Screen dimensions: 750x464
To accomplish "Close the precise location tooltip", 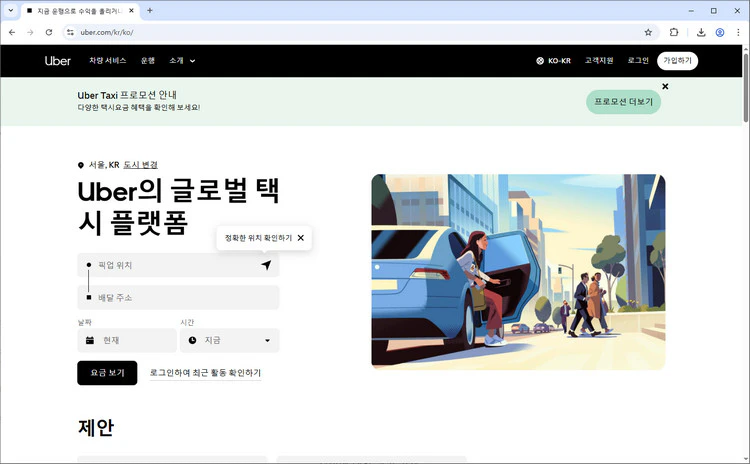I will 301,238.
